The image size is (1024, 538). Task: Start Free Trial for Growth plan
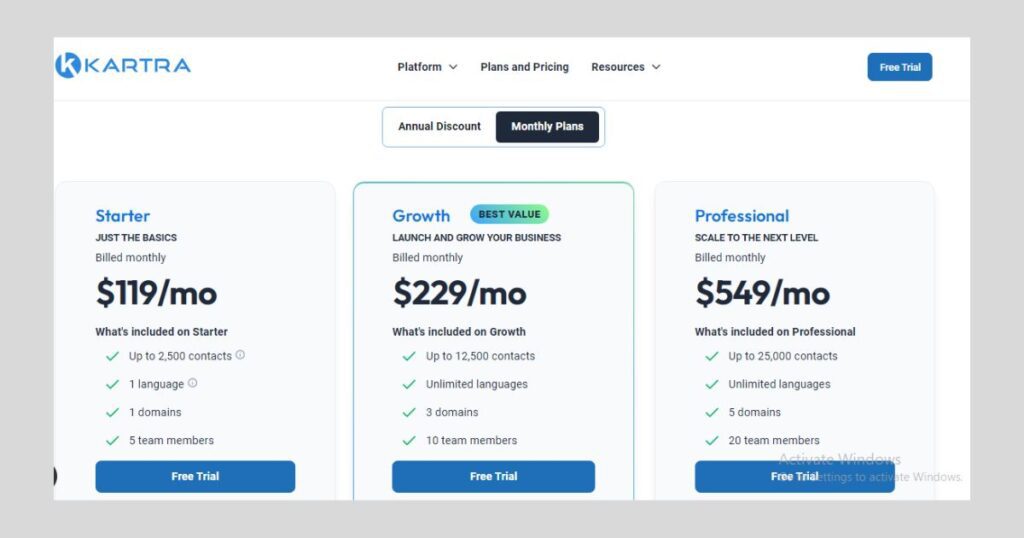pos(493,477)
